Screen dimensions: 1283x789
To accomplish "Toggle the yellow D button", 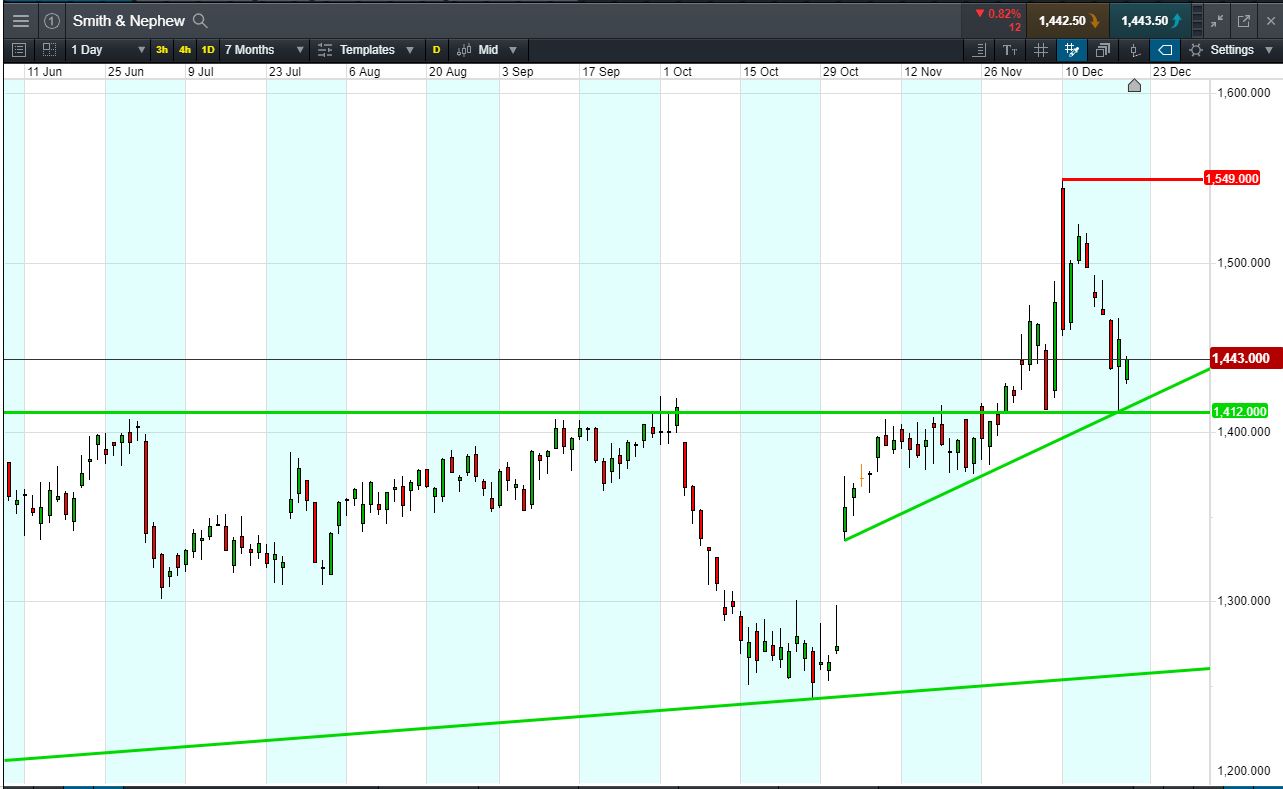I will point(436,50).
